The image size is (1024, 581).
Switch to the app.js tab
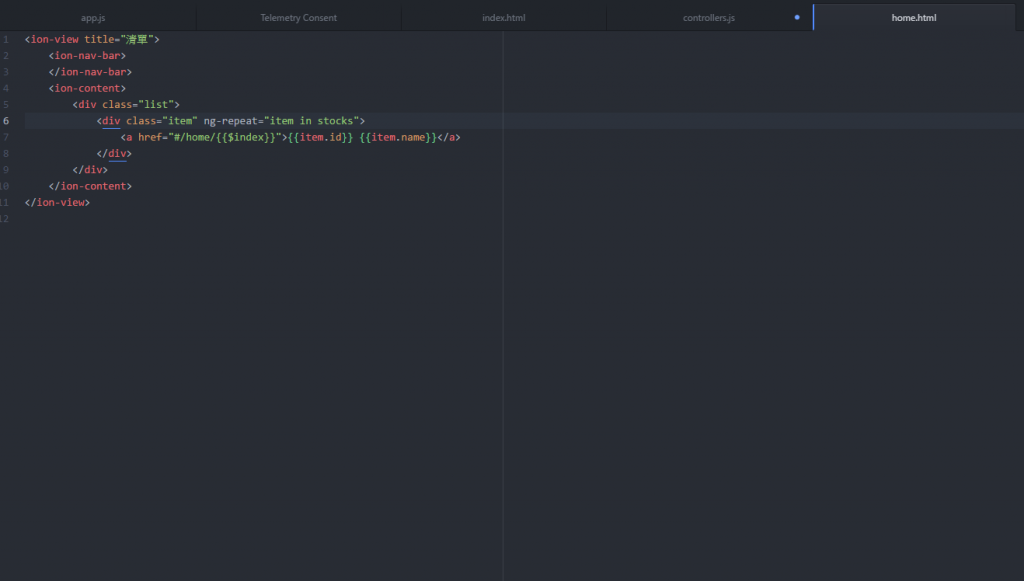click(93, 18)
